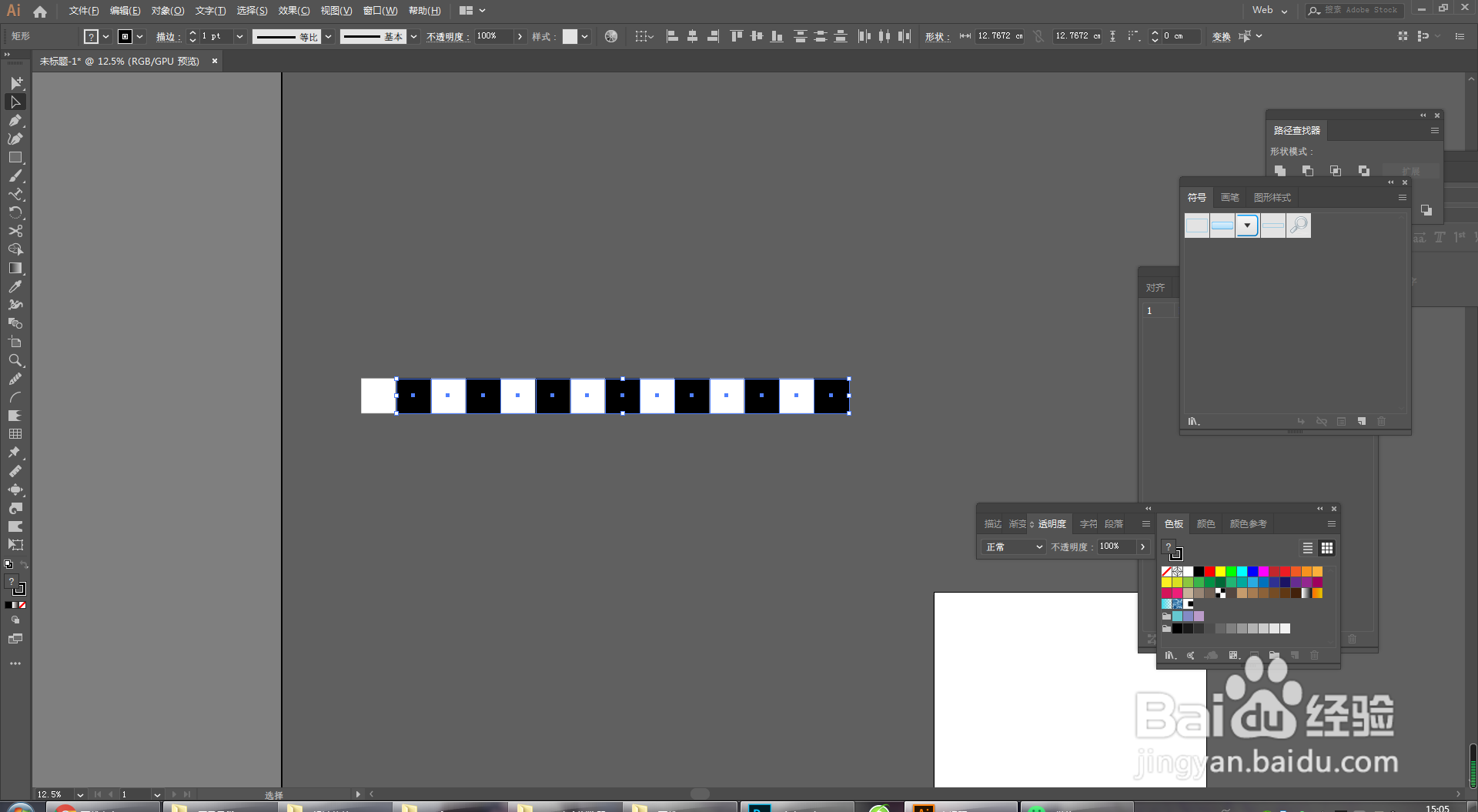Select the Gradient tool

pyautogui.click(x=15, y=268)
